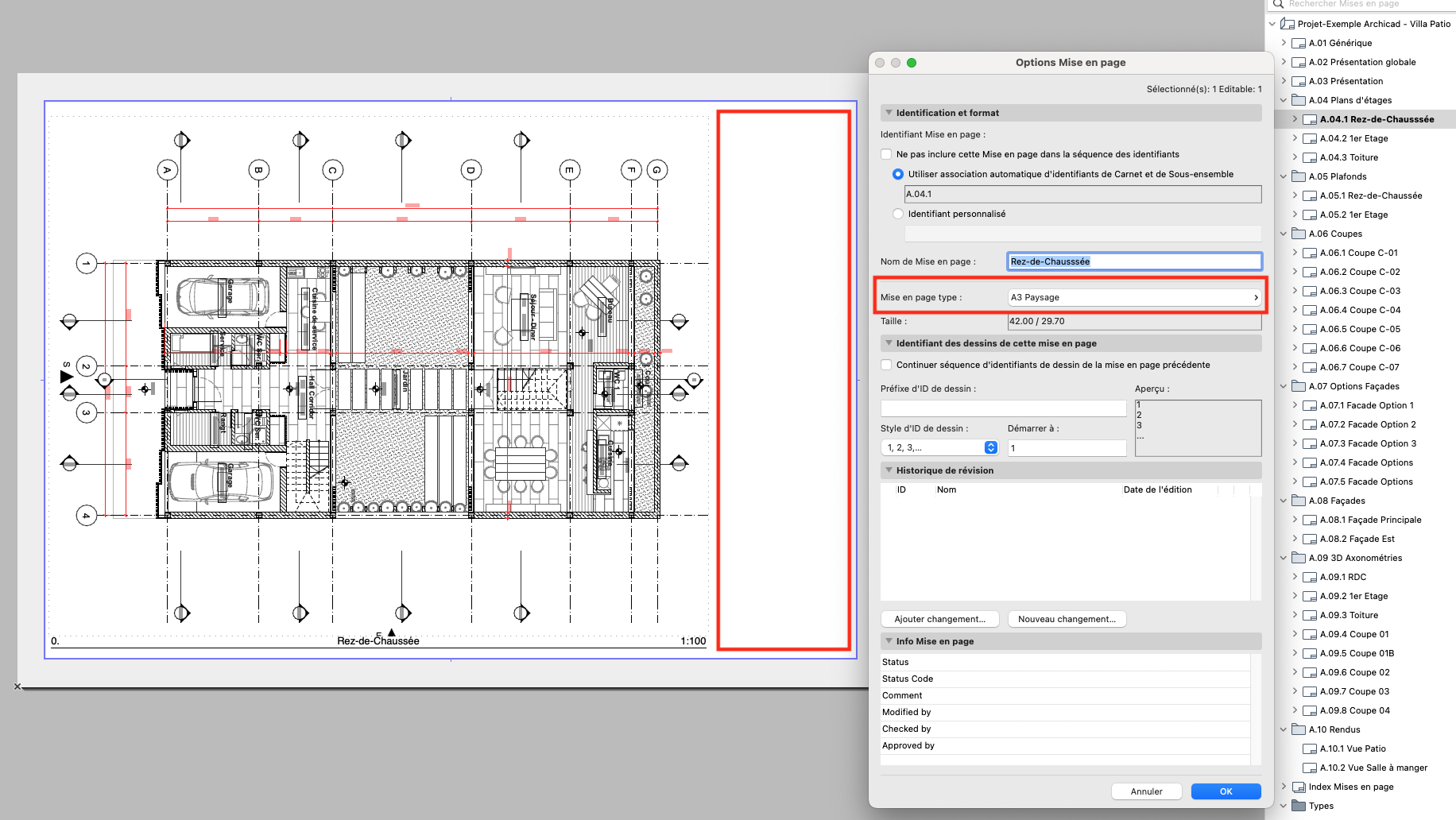
Task: Click the project icon of Projet-Exemple Archicad
Action: [x=1288, y=24]
